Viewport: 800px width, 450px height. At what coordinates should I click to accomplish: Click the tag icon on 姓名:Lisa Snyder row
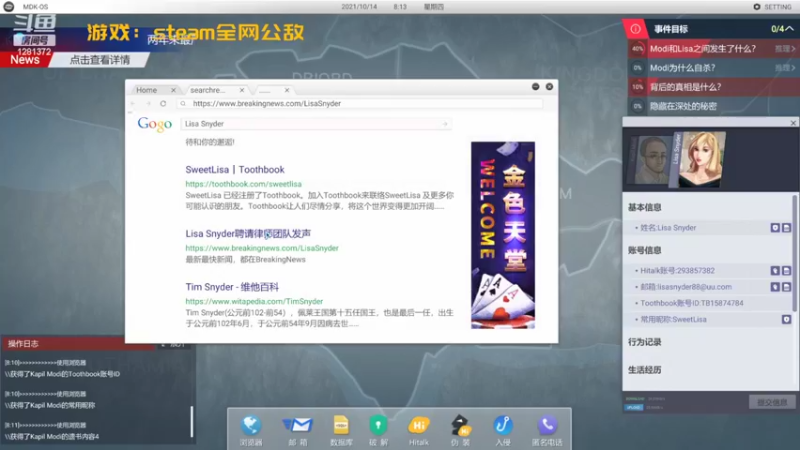pos(774,228)
